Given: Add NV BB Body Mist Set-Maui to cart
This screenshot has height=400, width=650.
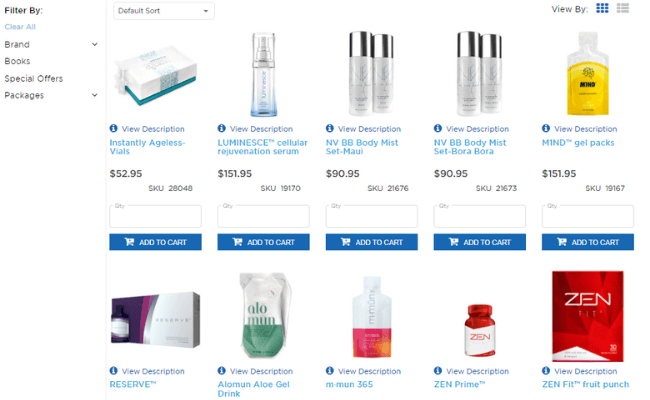Looking at the screenshot, I should (x=371, y=242).
